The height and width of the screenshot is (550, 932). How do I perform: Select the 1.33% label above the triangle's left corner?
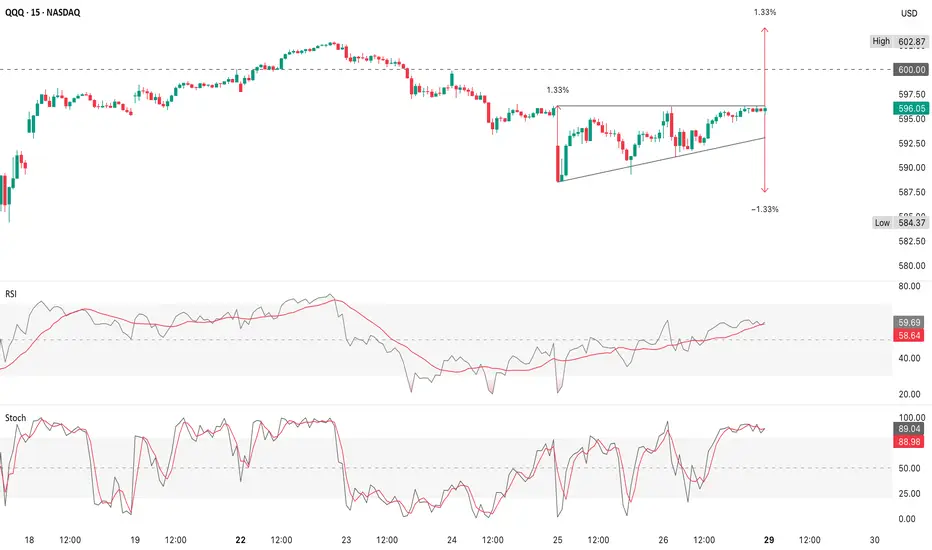coord(557,90)
